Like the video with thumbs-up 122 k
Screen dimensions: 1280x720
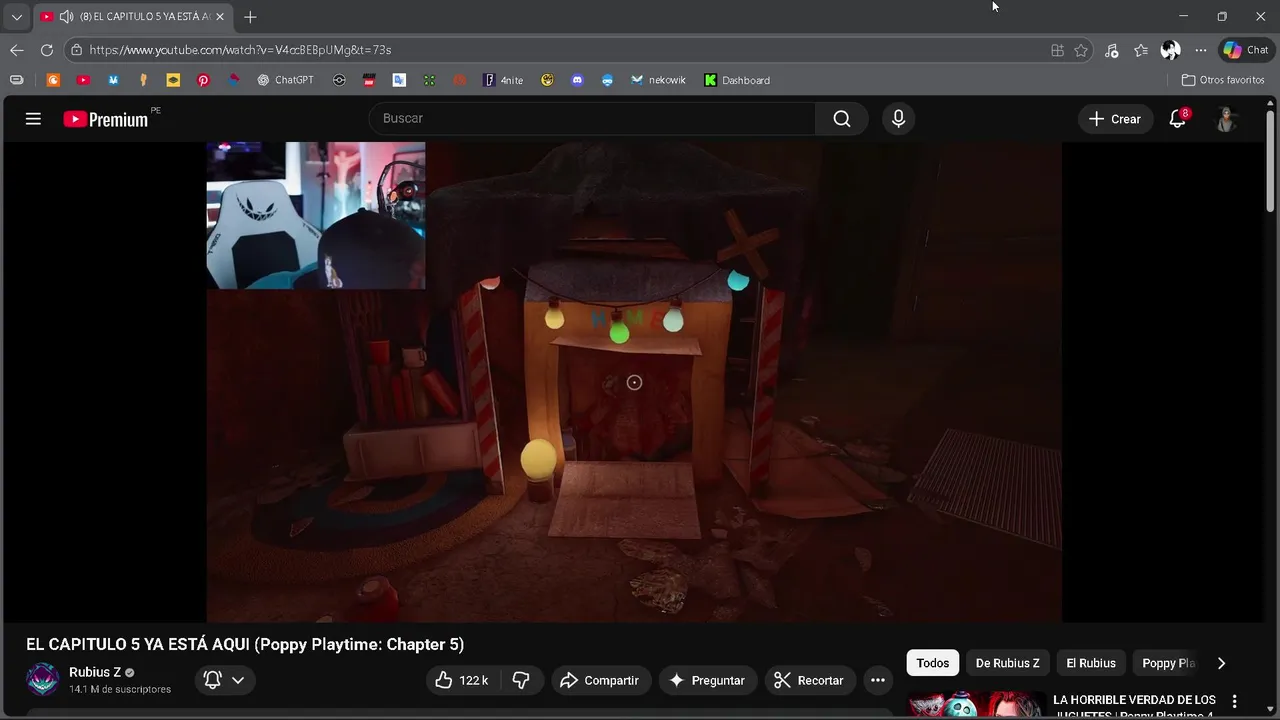click(x=462, y=680)
